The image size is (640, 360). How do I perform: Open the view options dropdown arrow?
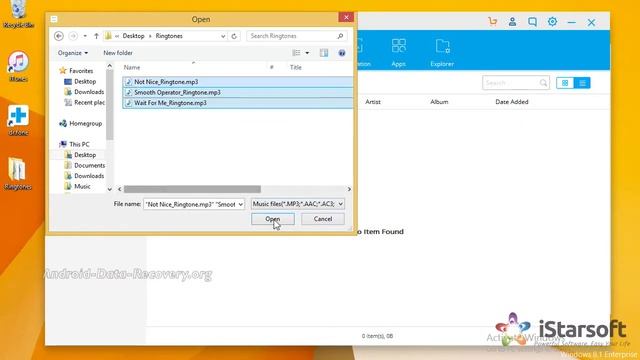coord(307,53)
